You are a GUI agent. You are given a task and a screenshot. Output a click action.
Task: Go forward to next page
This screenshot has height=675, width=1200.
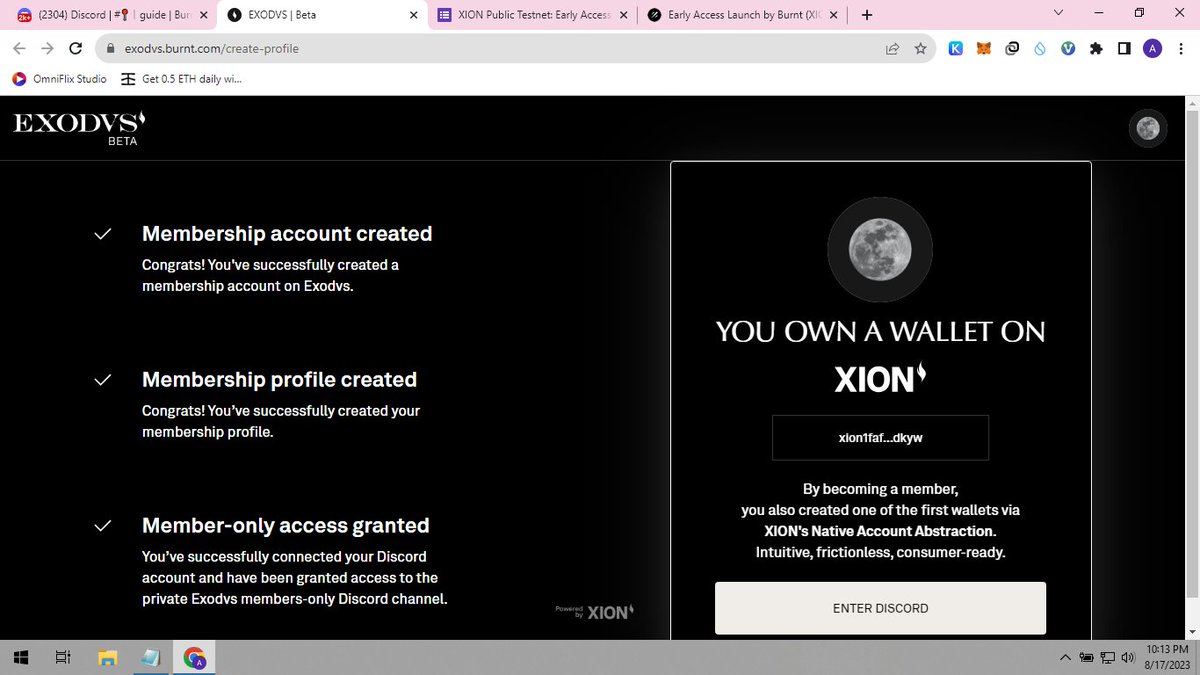47,48
